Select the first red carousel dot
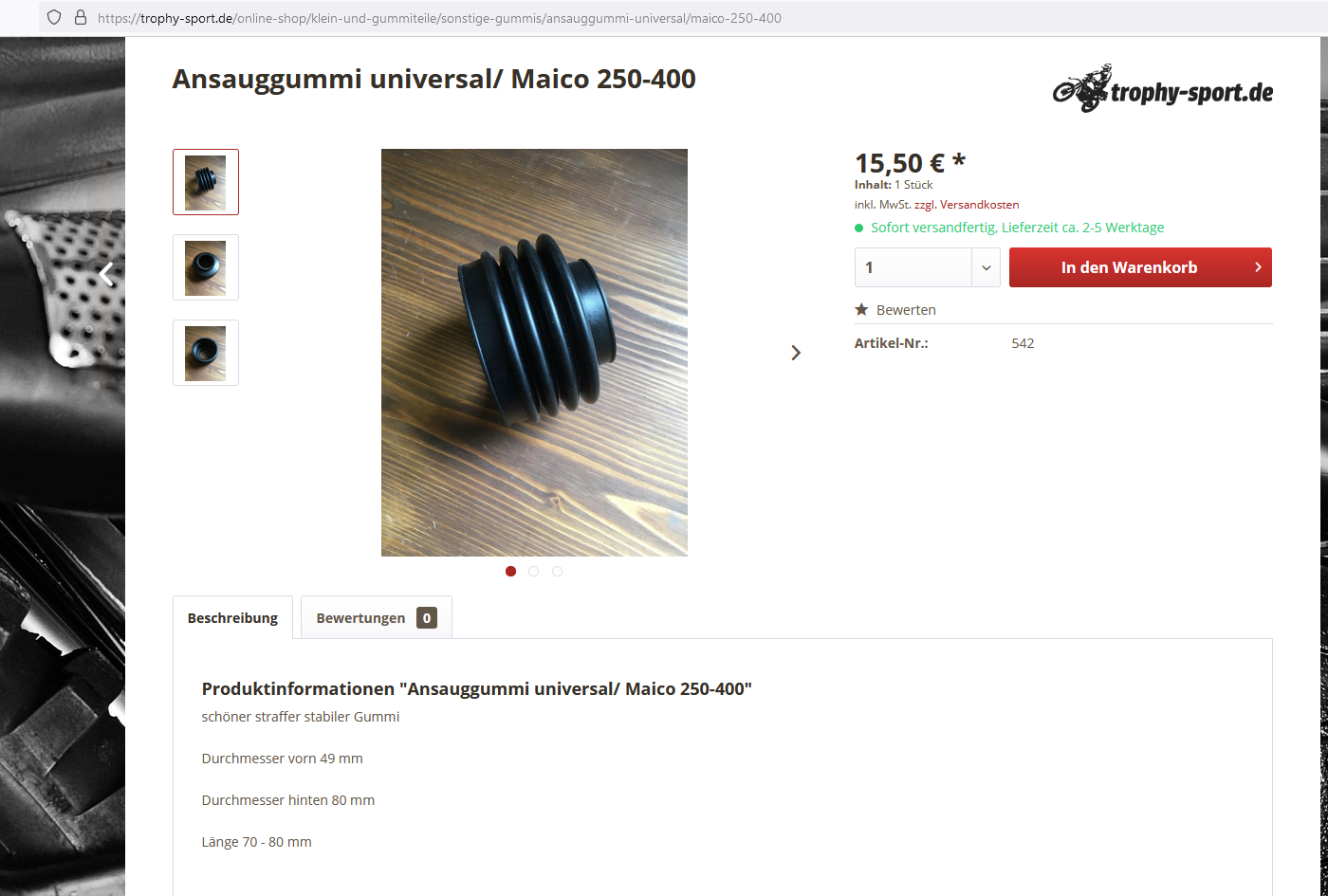 (x=510, y=571)
